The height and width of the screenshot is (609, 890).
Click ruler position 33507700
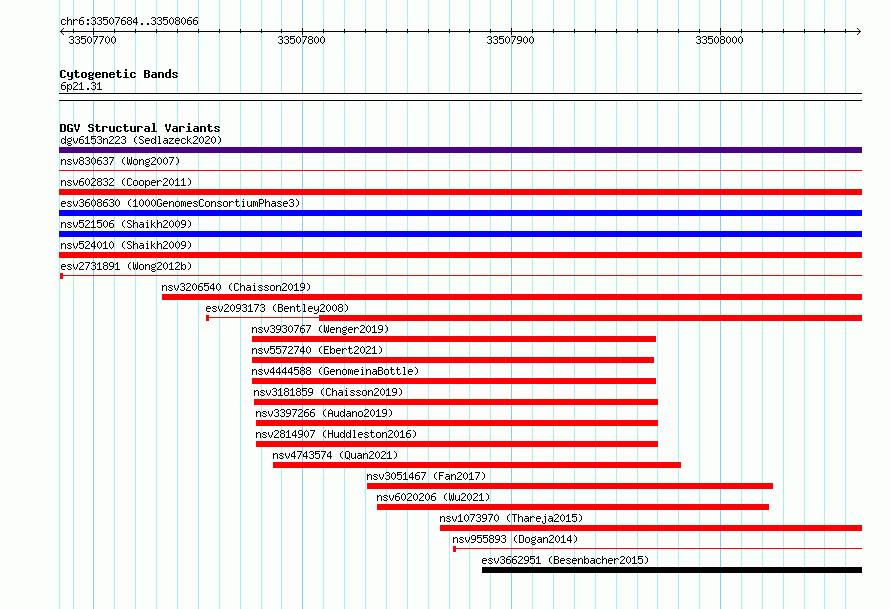click(93, 40)
